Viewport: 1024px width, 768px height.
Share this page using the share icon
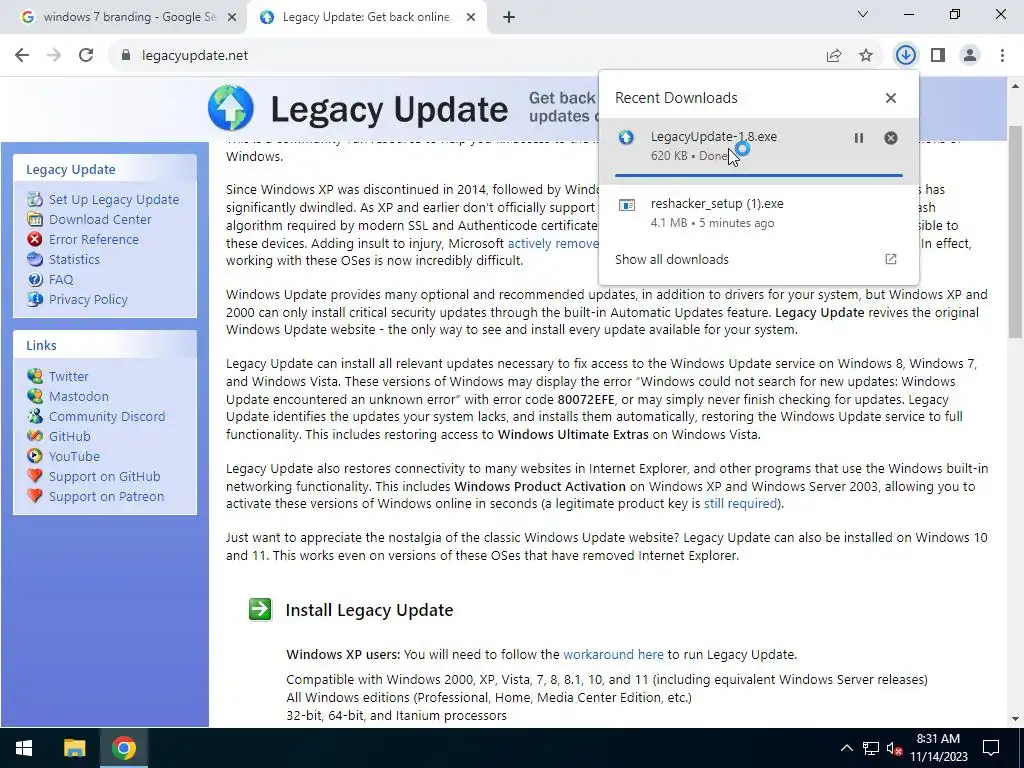point(833,56)
